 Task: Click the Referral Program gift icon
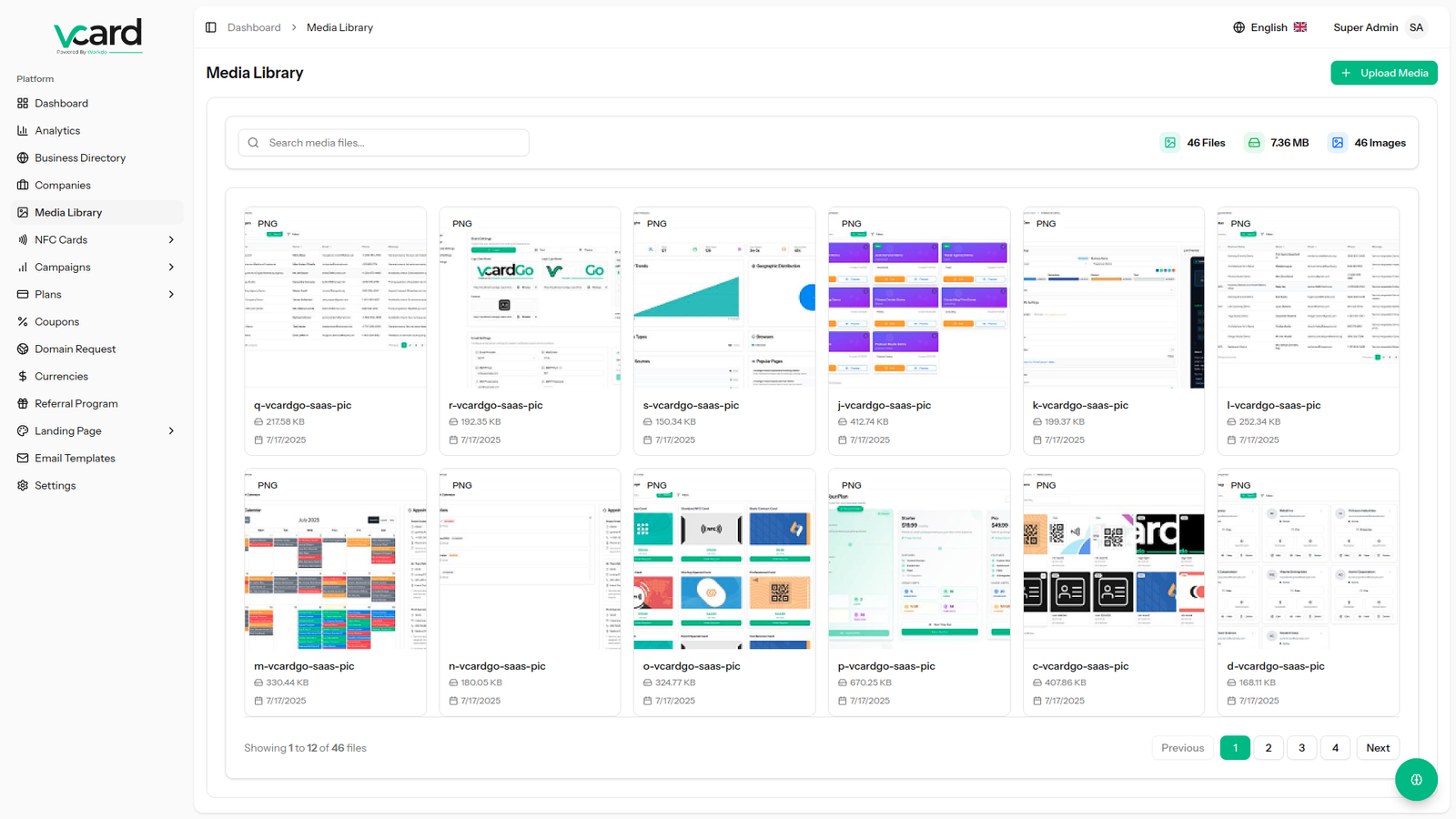pyautogui.click(x=23, y=404)
